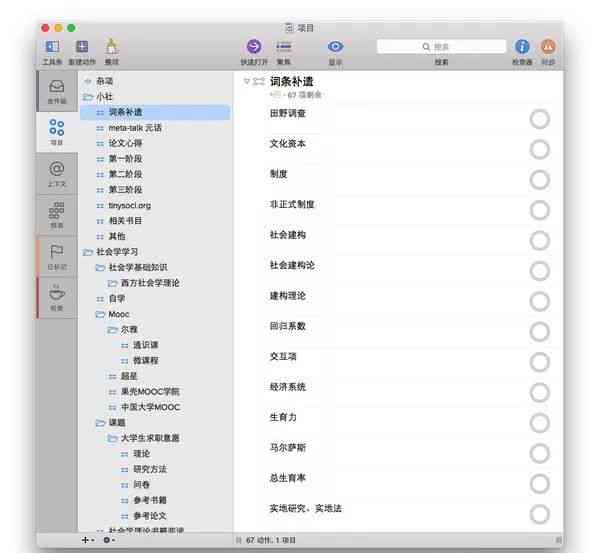Select the Mooc folder
Screen dimensions: 600x553
click(x=119, y=314)
